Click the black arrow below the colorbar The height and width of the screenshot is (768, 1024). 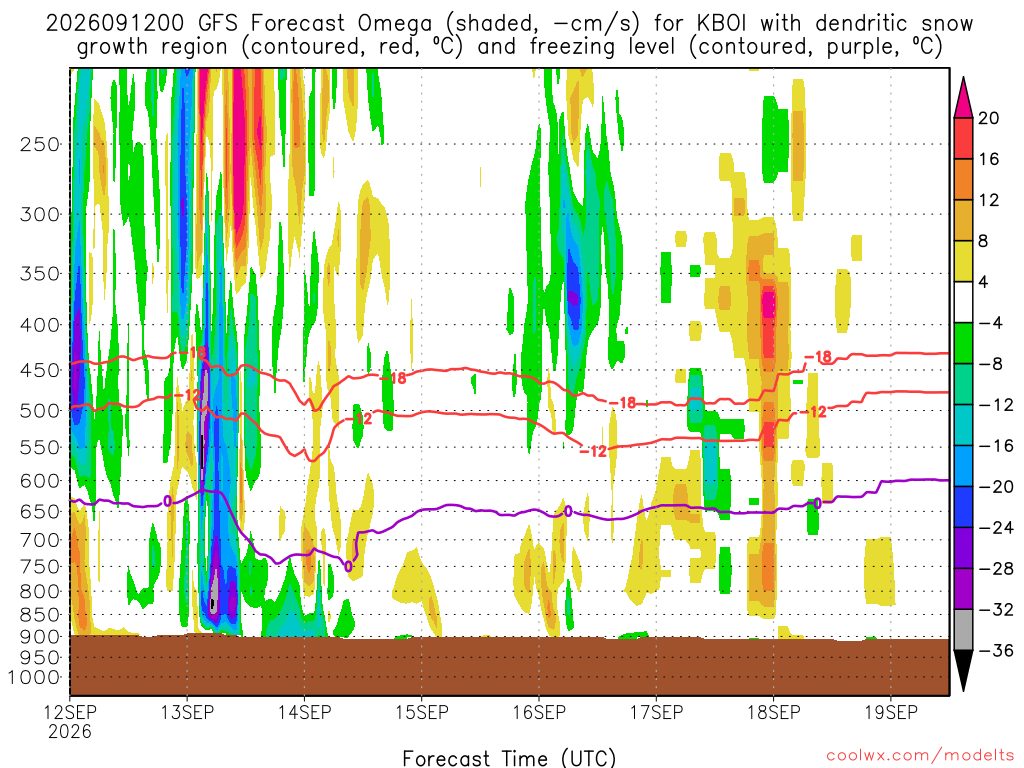[x=963, y=671]
